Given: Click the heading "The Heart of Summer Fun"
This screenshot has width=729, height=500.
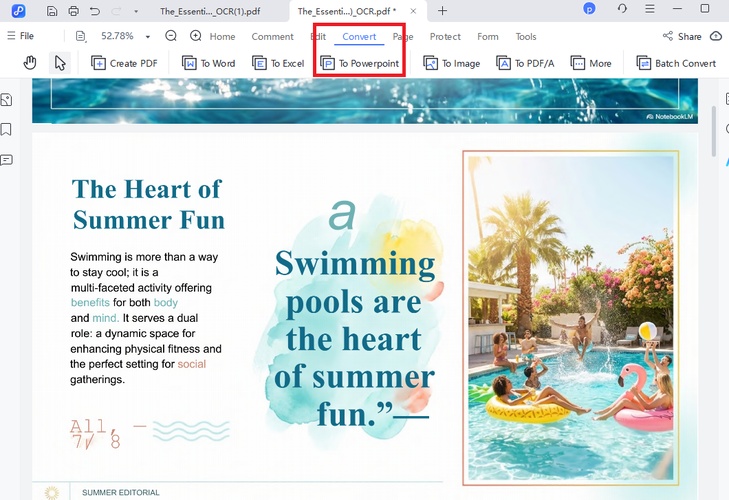Looking at the screenshot, I should [148, 204].
